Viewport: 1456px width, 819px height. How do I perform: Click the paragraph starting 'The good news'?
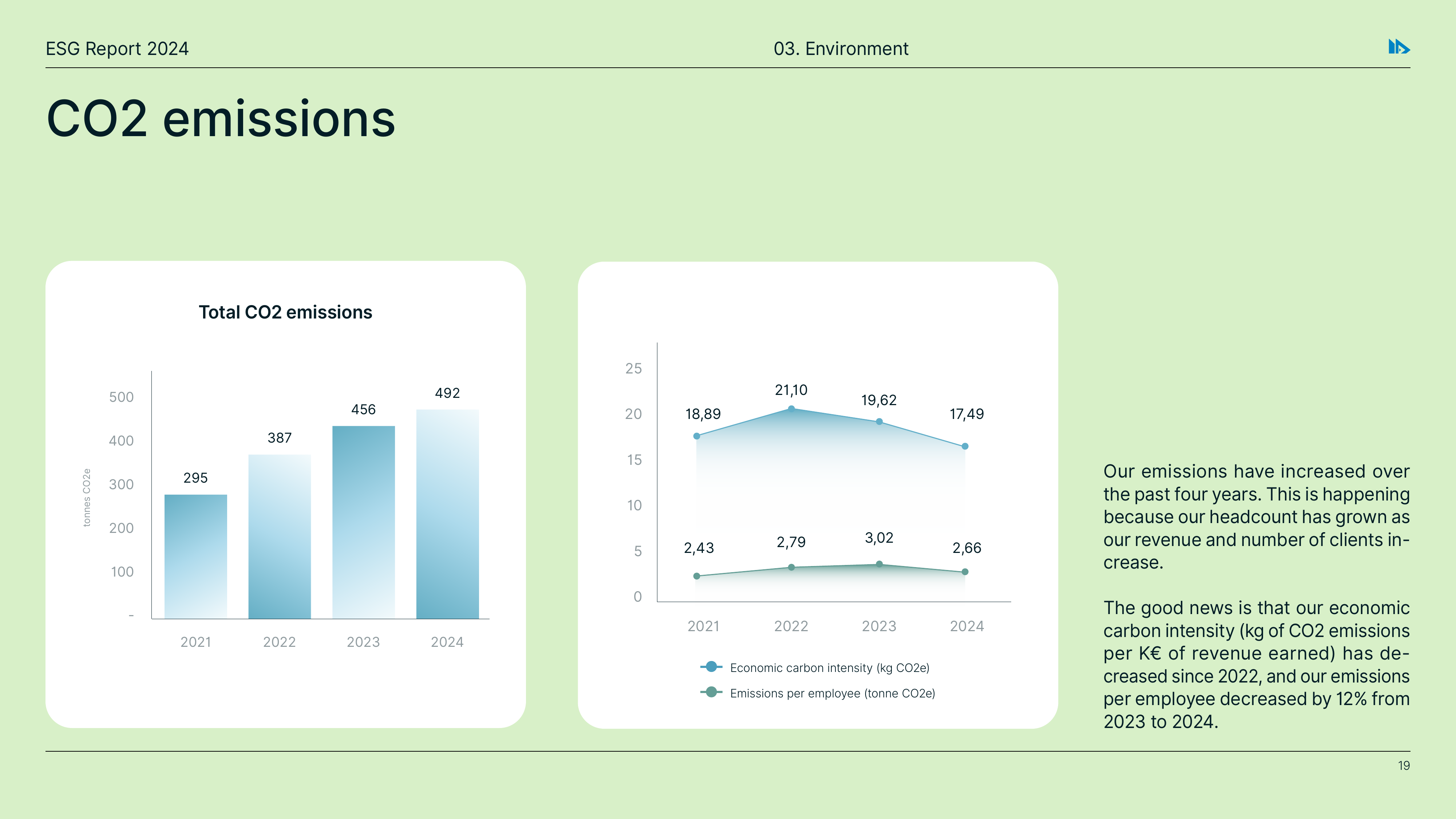click(1257, 665)
